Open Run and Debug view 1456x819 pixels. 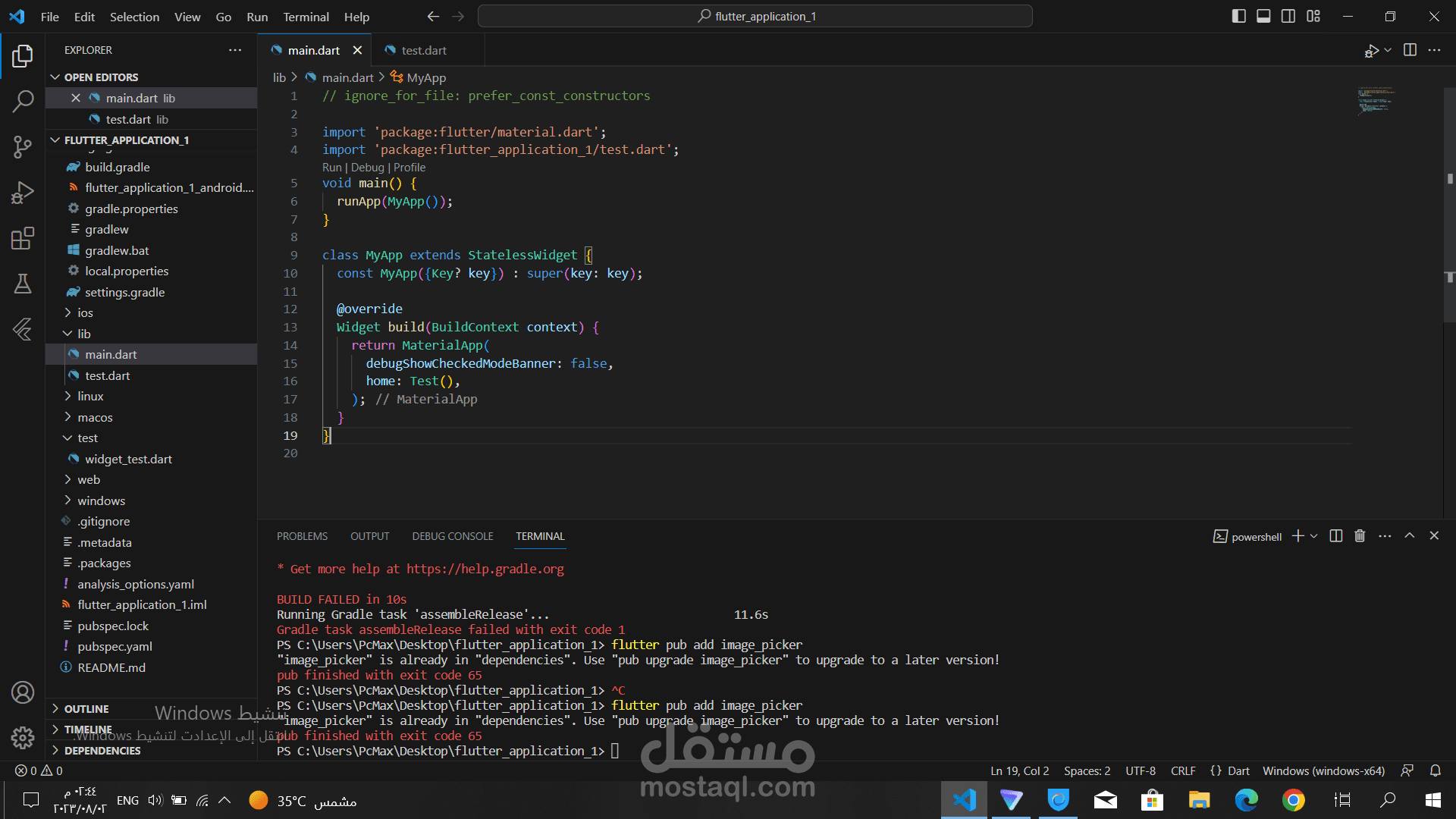pyautogui.click(x=23, y=193)
